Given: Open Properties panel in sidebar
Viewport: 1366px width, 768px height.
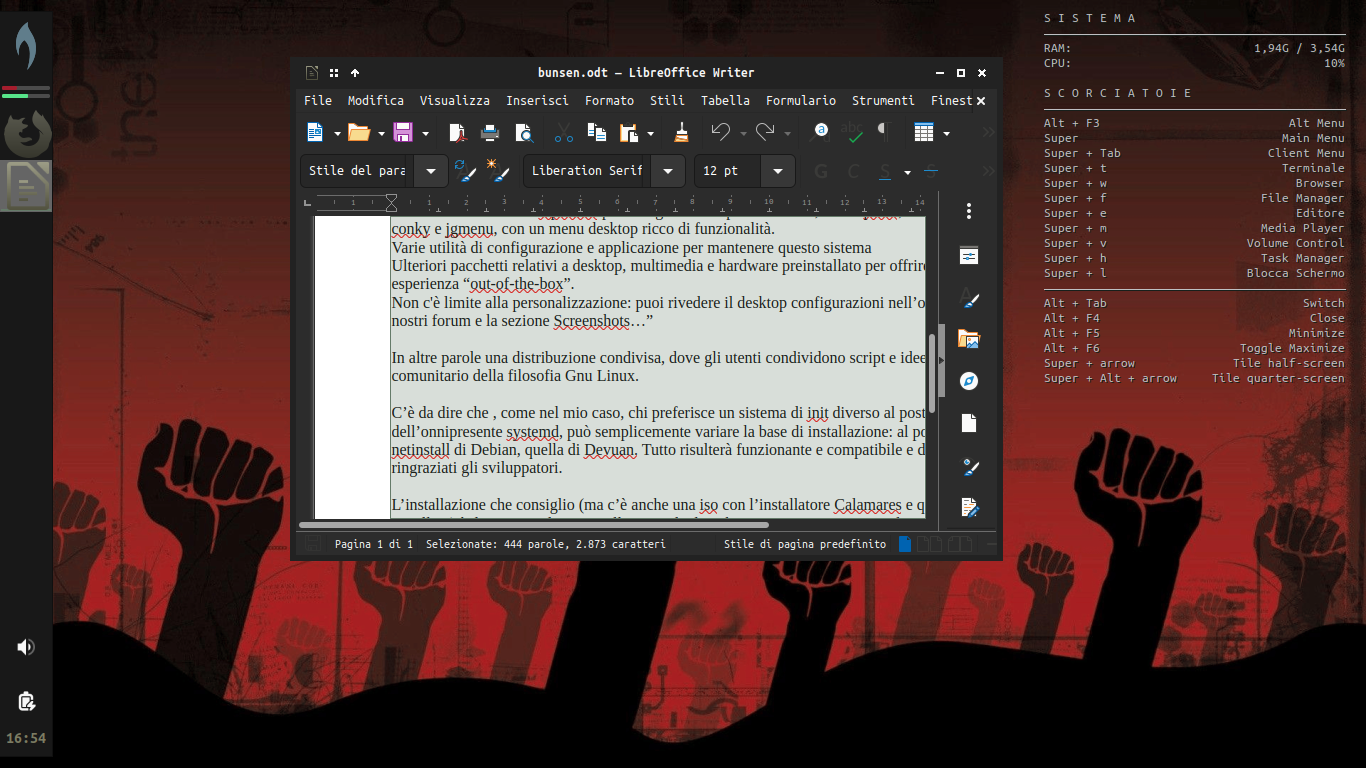Looking at the screenshot, I should 968,256.
